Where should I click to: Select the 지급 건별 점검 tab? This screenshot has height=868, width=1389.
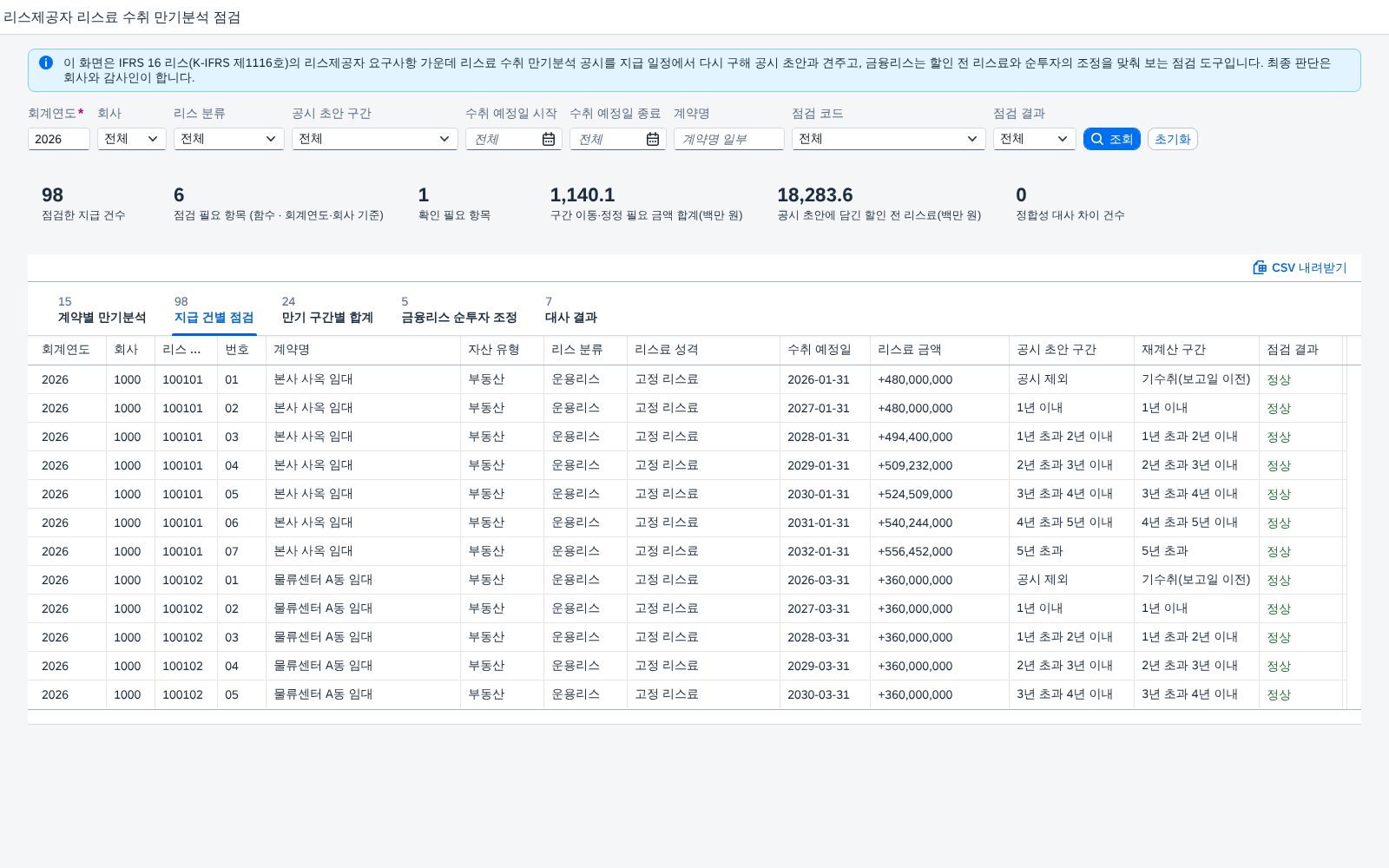(x=214, y=310)
